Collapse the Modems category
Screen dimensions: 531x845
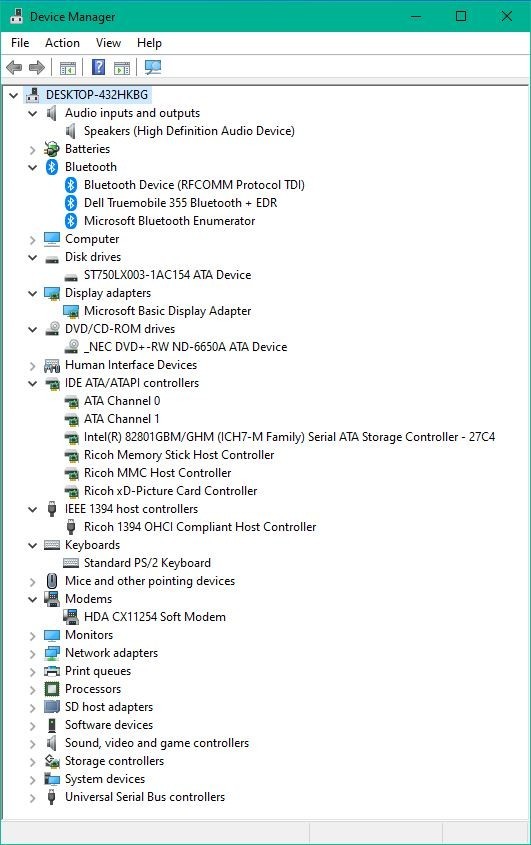point(32,599)
